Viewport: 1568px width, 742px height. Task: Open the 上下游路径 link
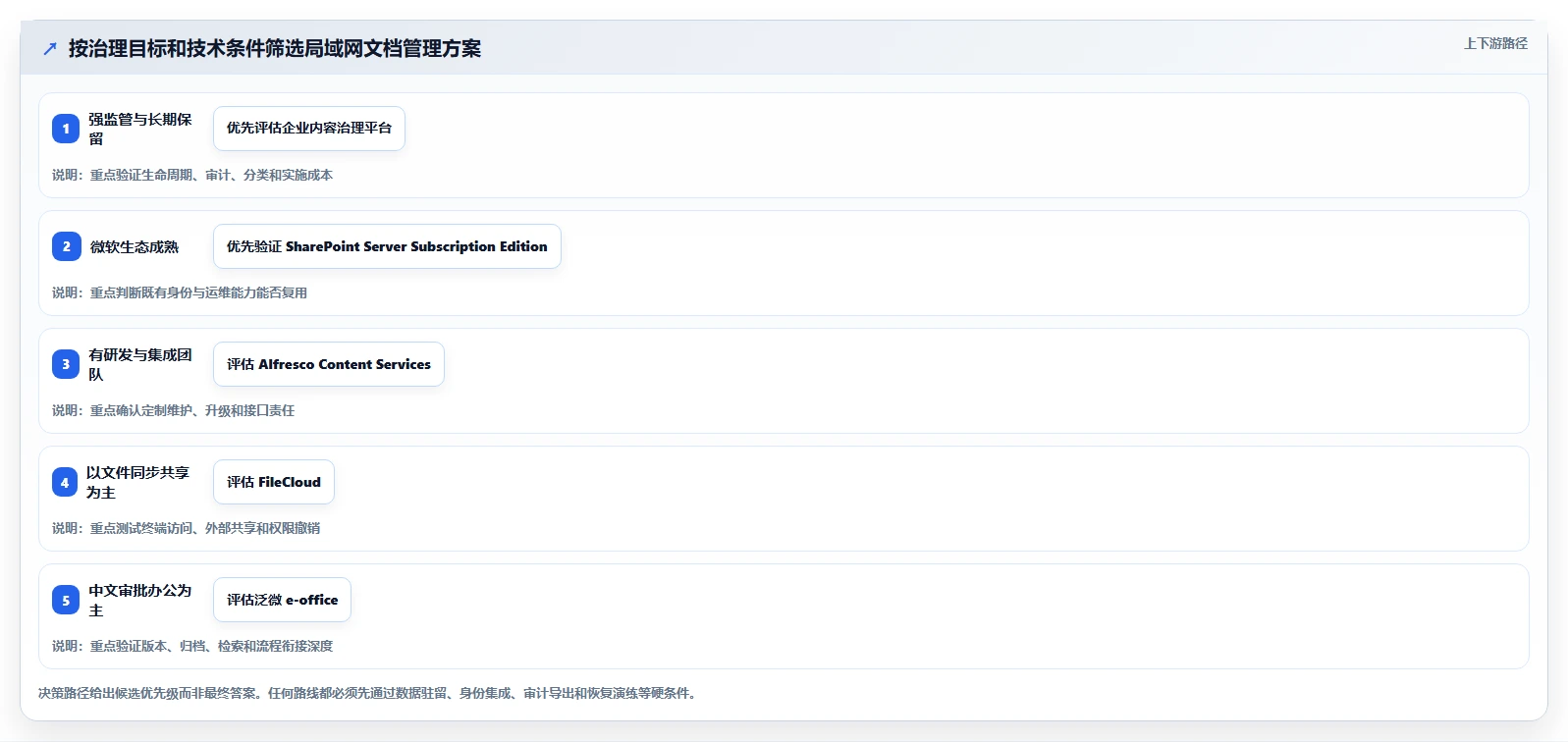point(1495,43)
